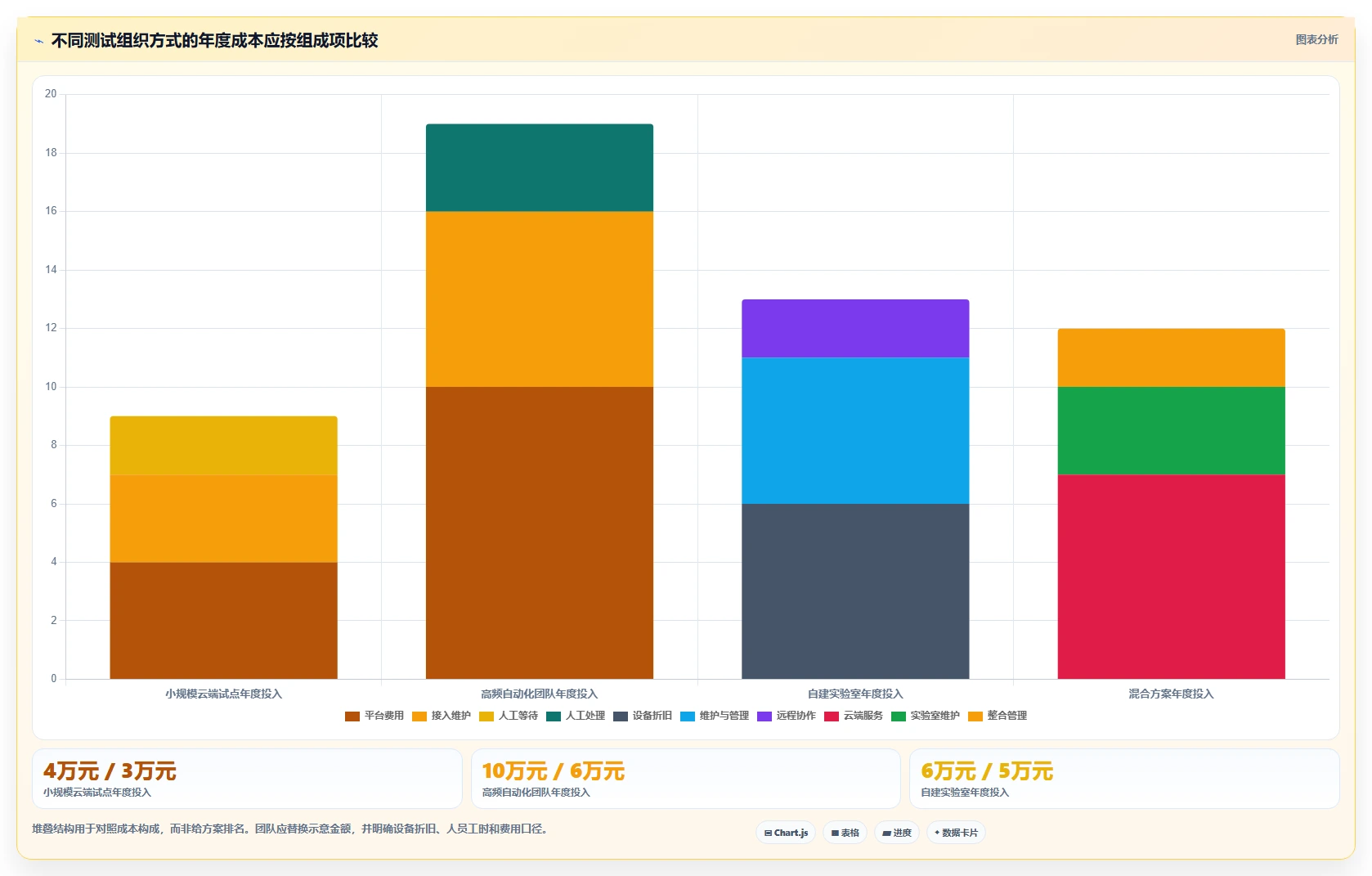
Task: Click x-axis label 高频自动化团队年度投入
Action: click(540, 694)
